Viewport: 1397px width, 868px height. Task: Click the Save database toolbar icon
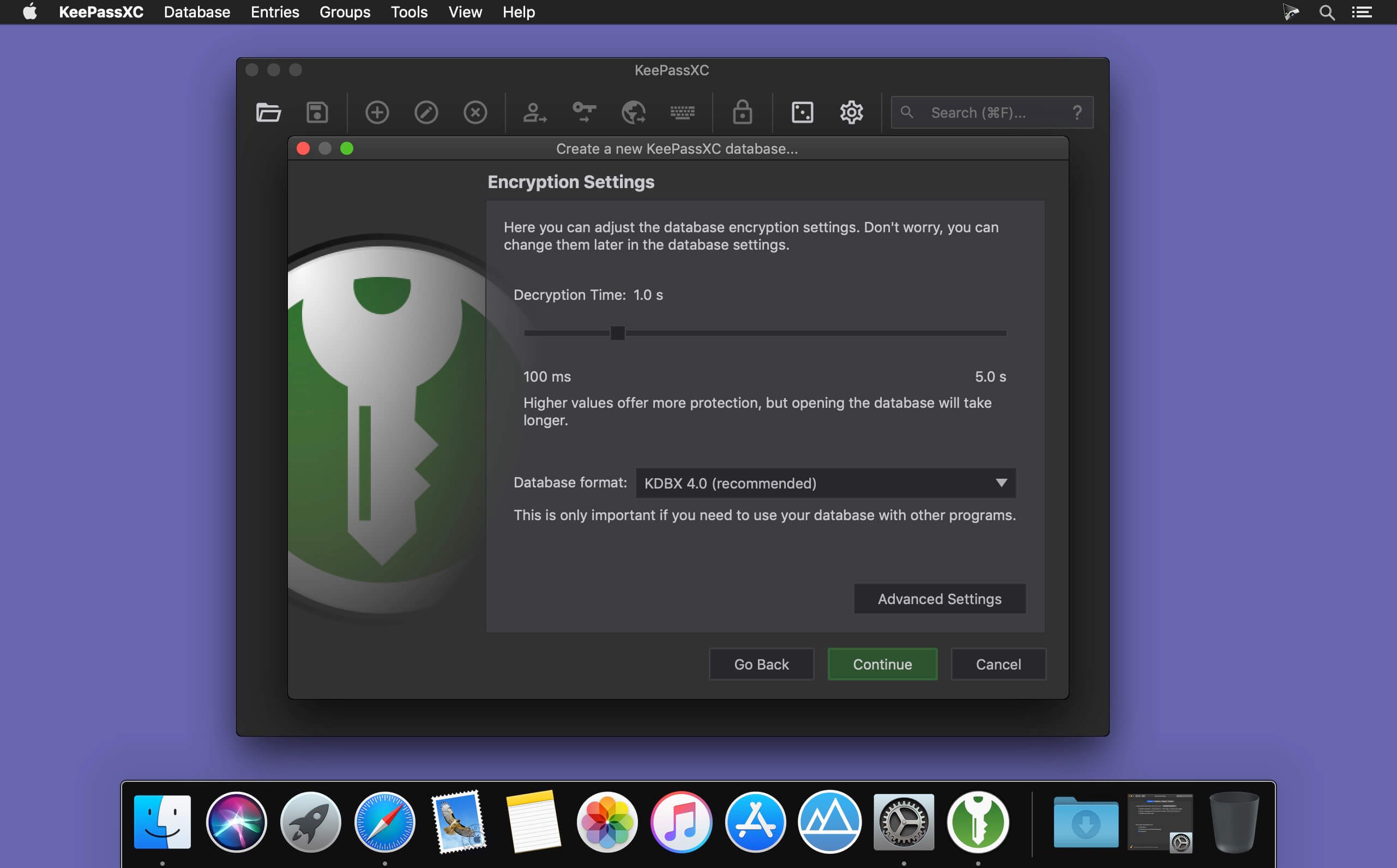[x=317, y=112]
